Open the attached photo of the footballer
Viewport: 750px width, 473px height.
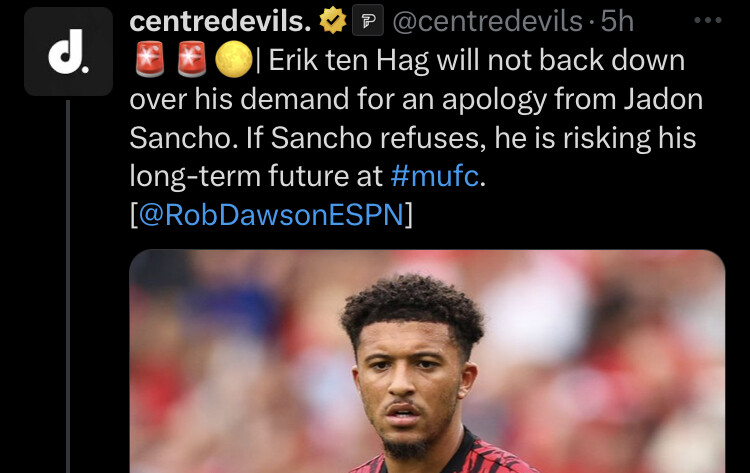tap(427, 361)
